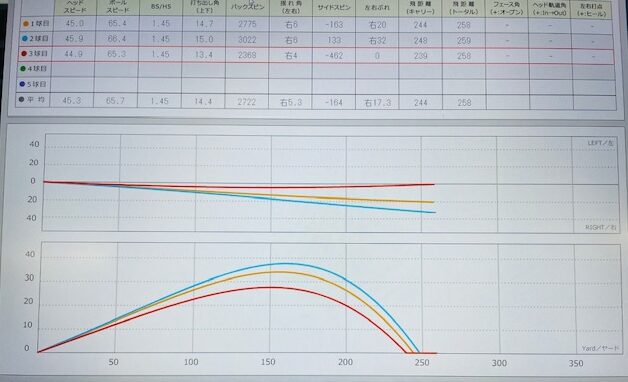This screenshot has height=382, width=628.
Task: Click the gray dot beside 平均
Action: [x=21, y=99]
